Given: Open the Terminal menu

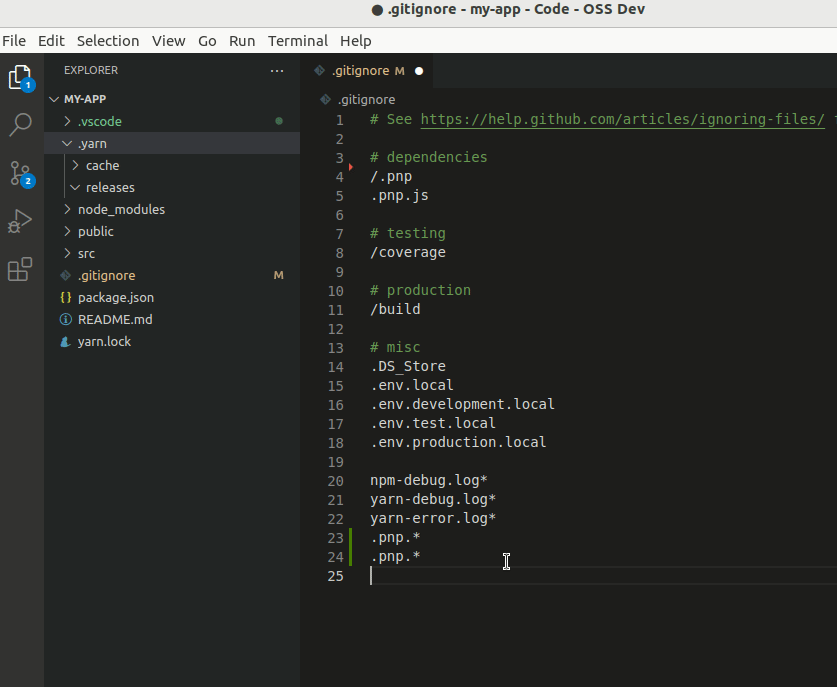Looking at the screenshot, I should [x=298, y=41].
